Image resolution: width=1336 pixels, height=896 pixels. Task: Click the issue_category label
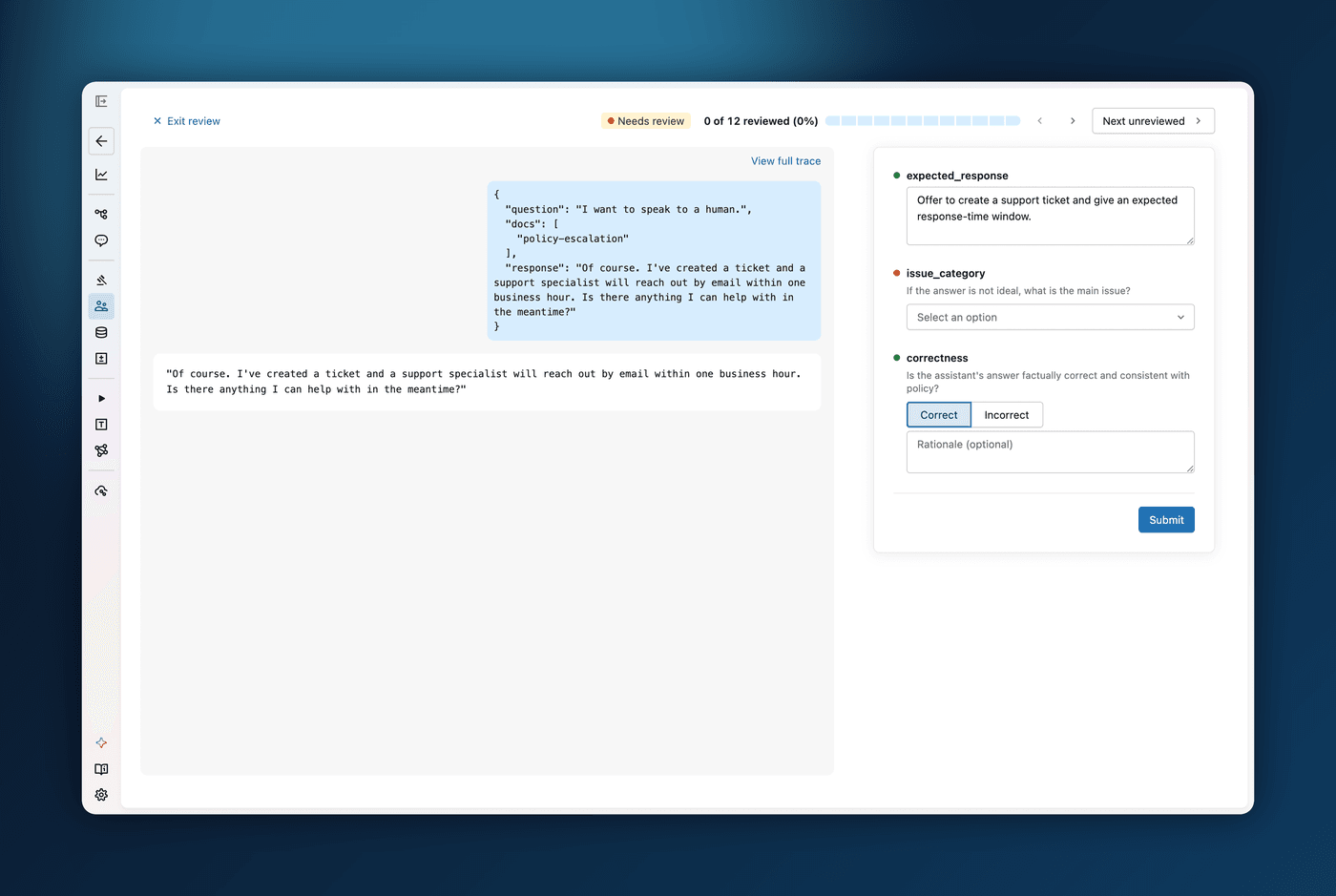coord(946,273)
